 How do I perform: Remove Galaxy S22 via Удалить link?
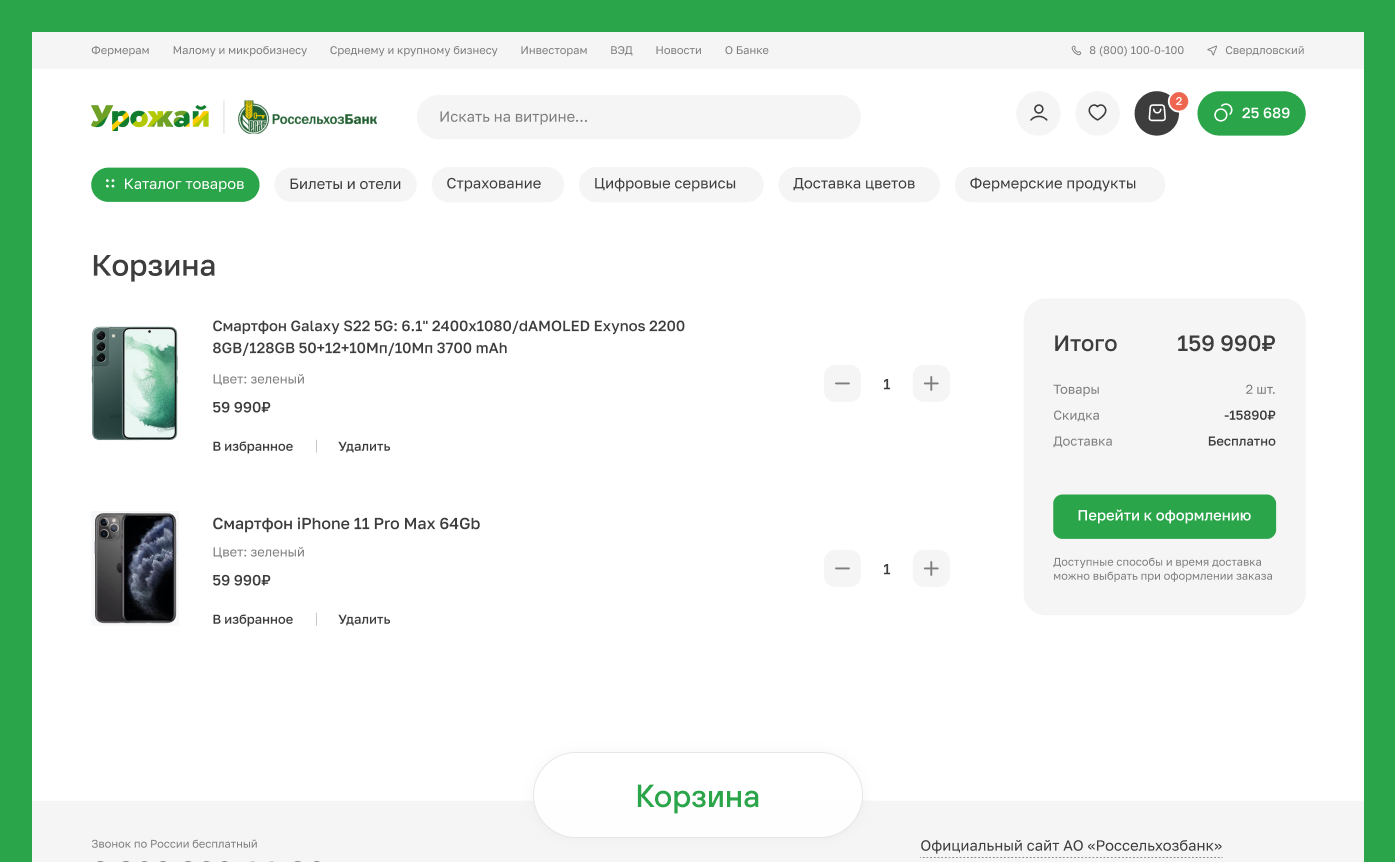point(364,446)
